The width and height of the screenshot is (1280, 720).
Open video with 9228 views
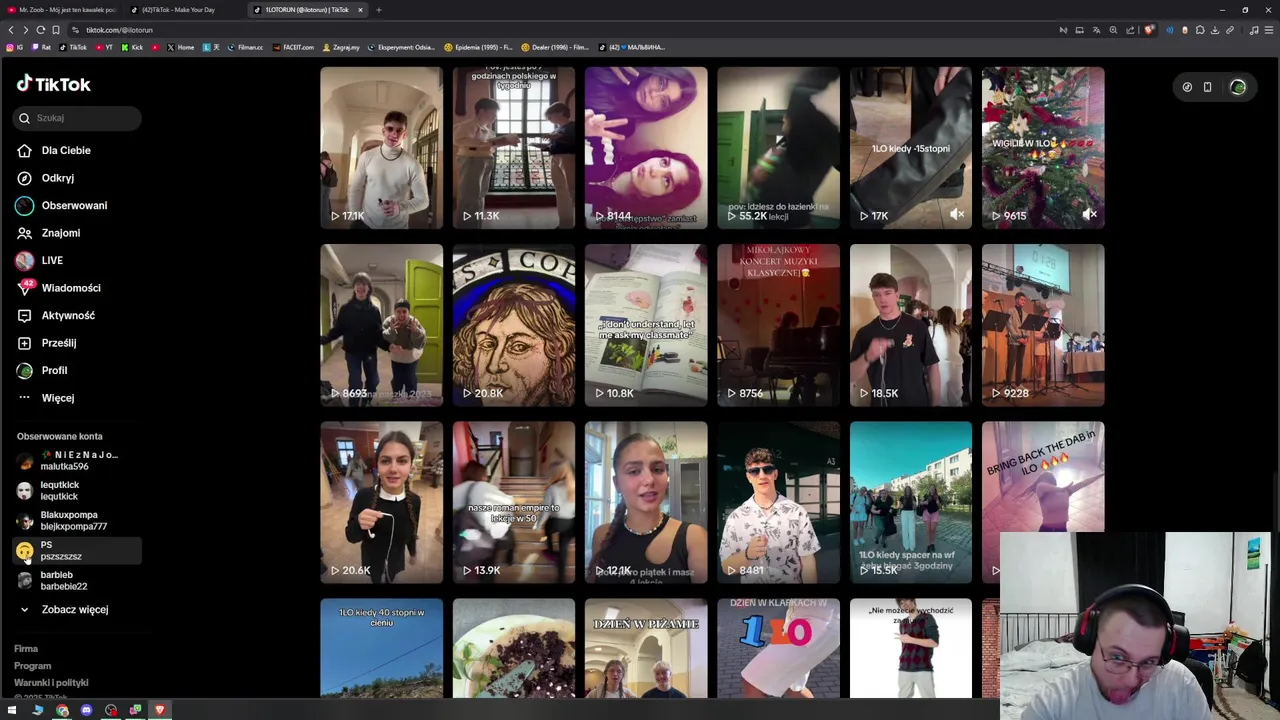tap(1043, 325)
